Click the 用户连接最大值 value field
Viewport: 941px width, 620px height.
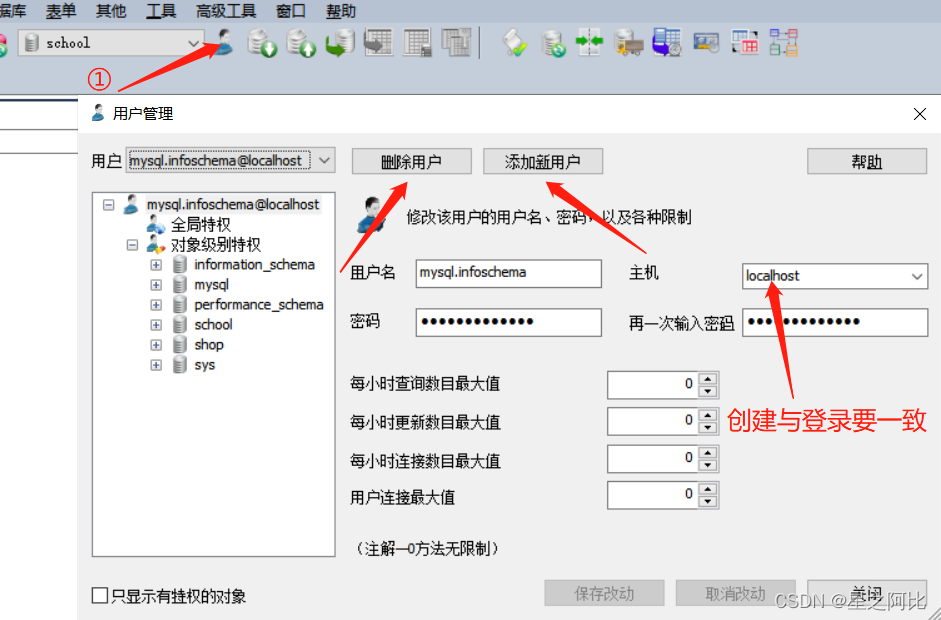click(x=653, y=495)
